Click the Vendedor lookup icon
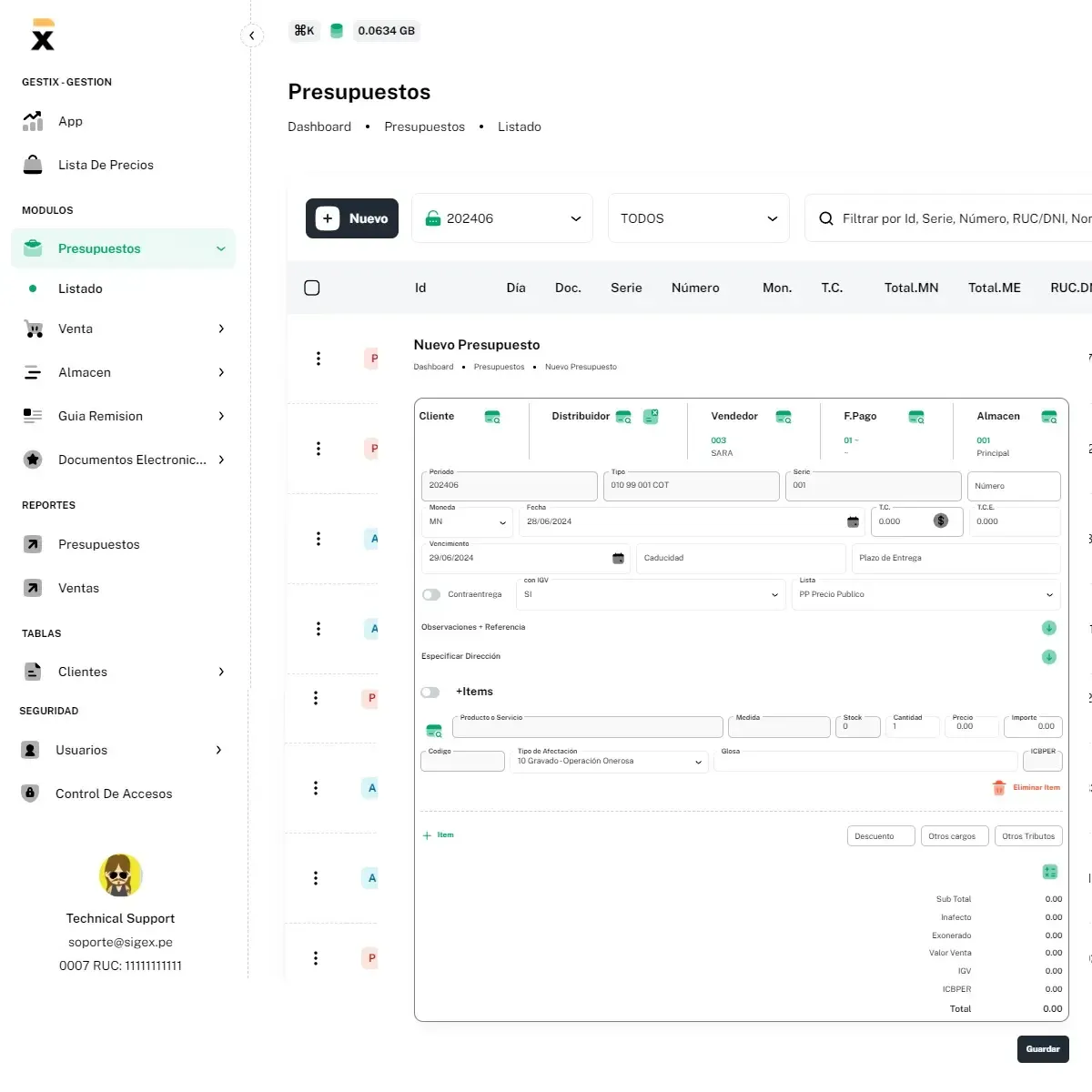This screenshot has height=1092, width=1092. (x=784, y=417)
